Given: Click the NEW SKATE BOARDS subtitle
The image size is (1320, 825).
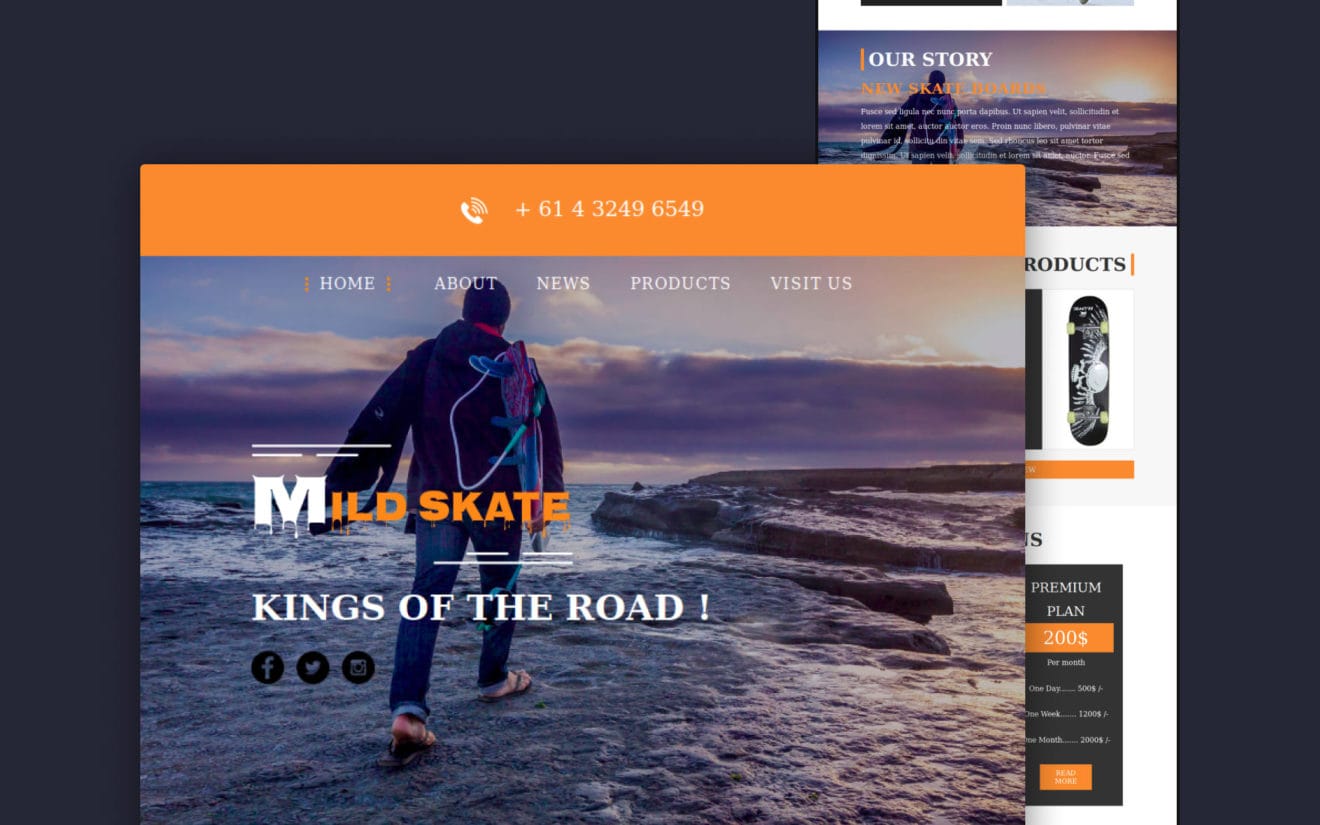Looking at the screenshot, I should pos(954,89).
